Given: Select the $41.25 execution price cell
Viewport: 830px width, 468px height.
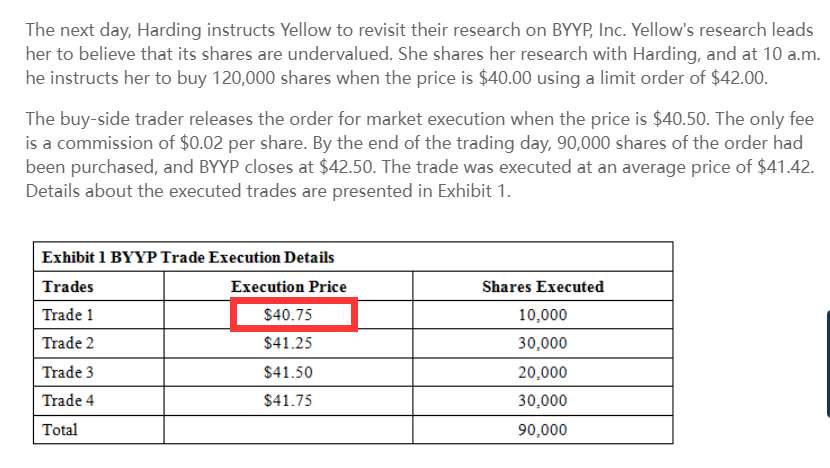Looking at the screenshot, I should pyautogui.click(x=288, y=343).
